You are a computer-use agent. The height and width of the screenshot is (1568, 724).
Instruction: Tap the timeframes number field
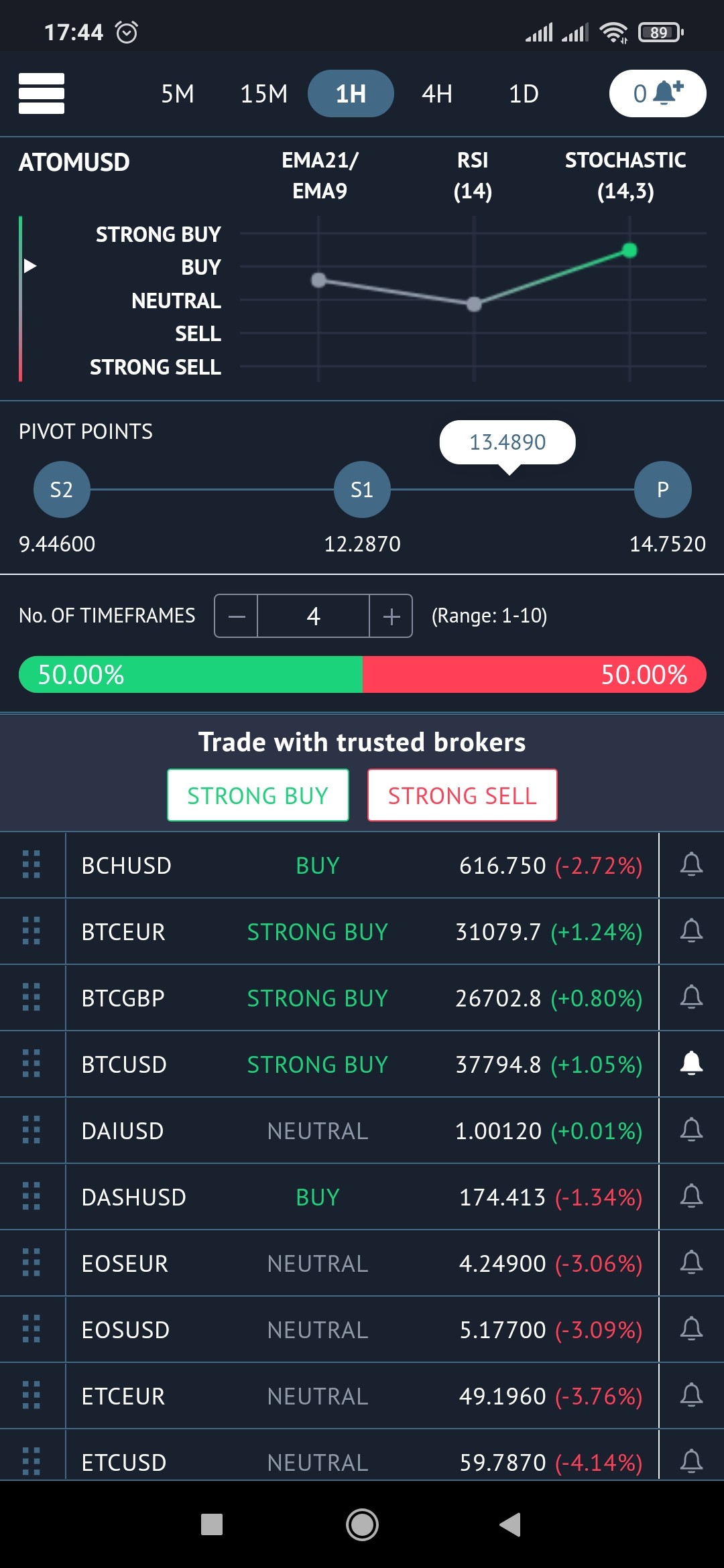coord(313,616)
